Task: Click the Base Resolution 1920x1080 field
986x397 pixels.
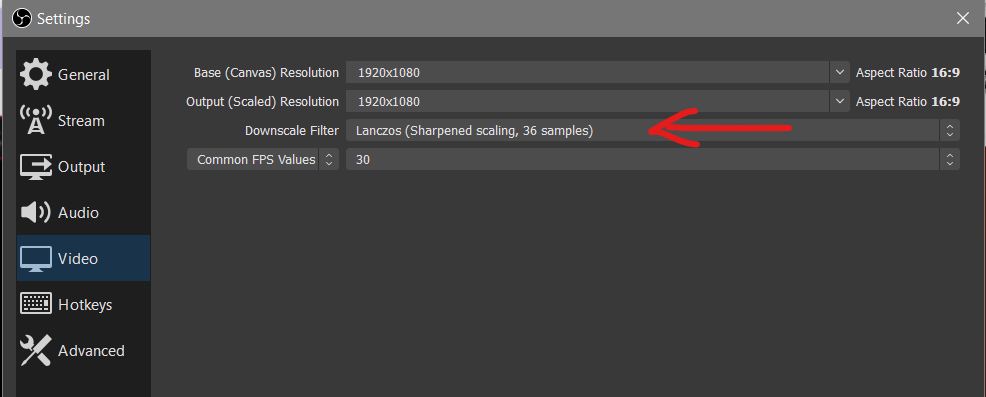Action: tap(587, 72)
